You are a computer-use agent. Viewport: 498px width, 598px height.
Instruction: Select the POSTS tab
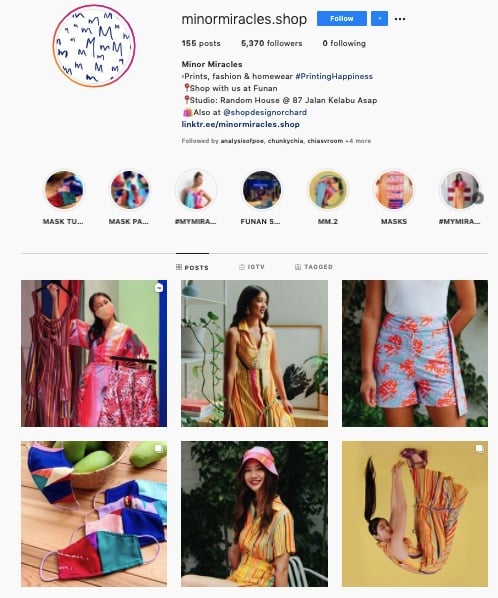pyautogui.click(x=192, y=267)
